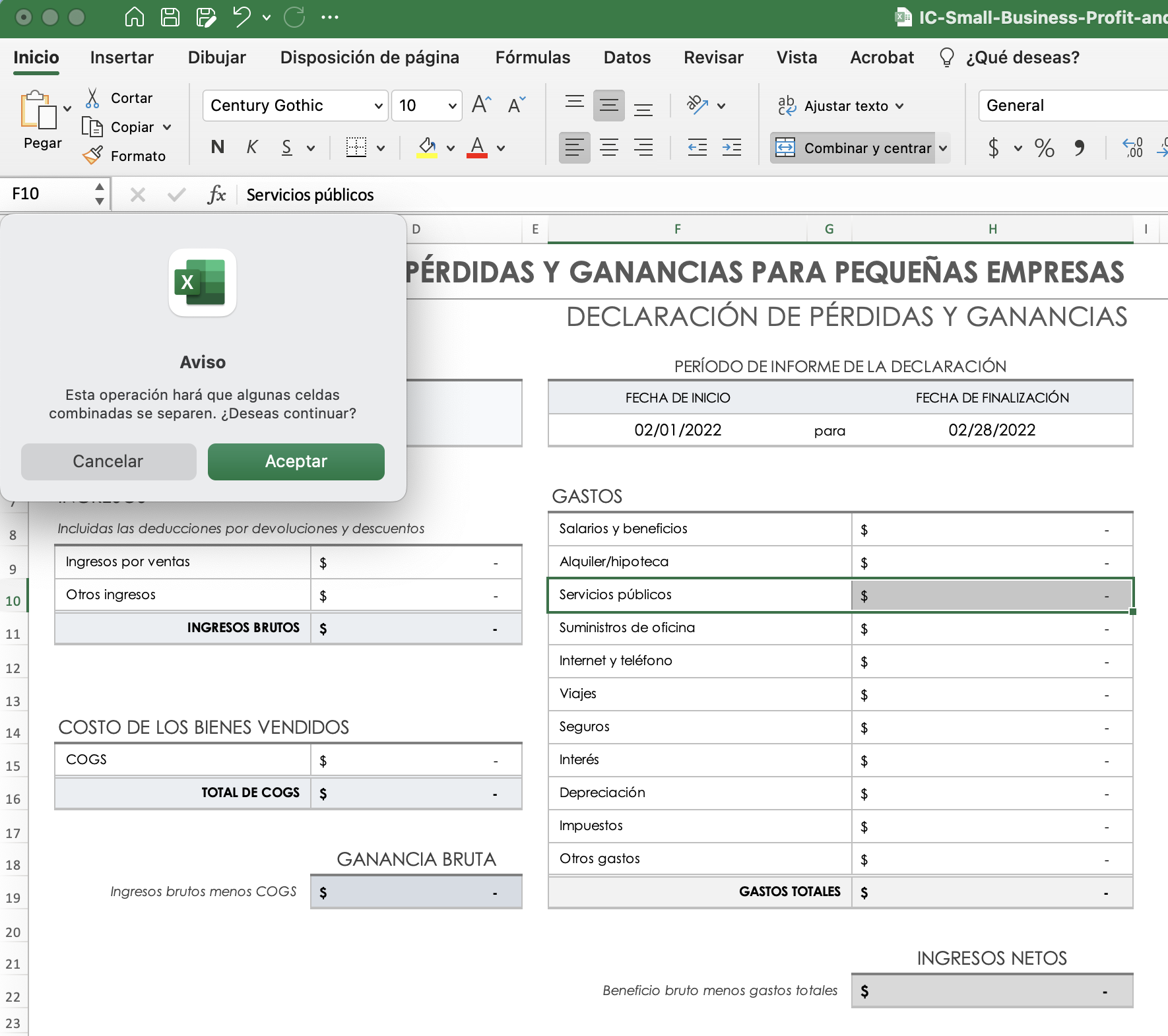Click the fx insert function icon
Viewport: 1168px width, 1036px height.
[x=216, y=195]
